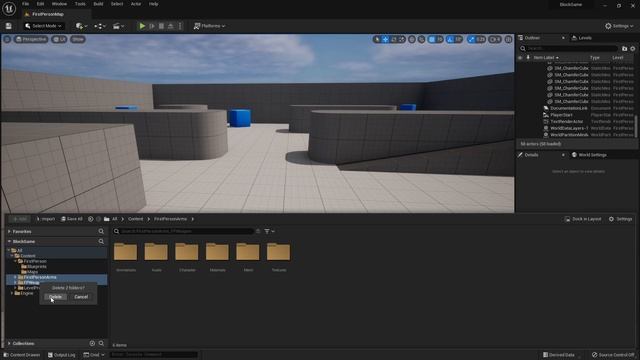Screen dimensions: 640x360
Task: Go back in Content Browser history
Action: (x=91, y=219)
